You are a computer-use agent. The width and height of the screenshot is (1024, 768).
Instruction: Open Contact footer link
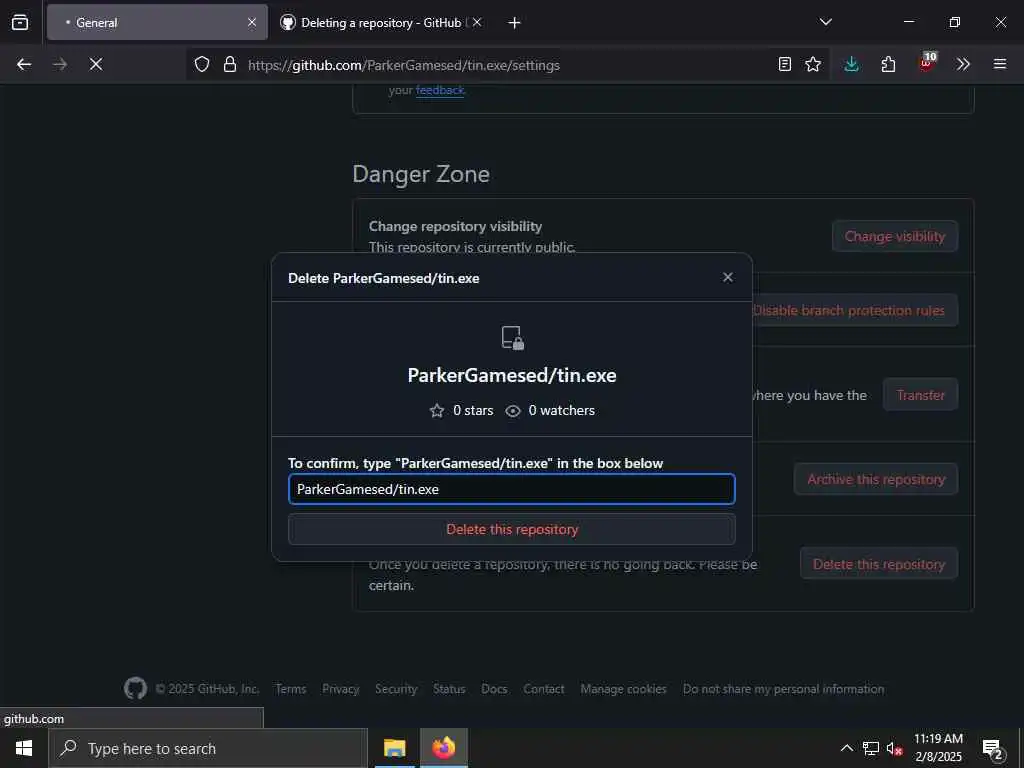tap(544, 689)
